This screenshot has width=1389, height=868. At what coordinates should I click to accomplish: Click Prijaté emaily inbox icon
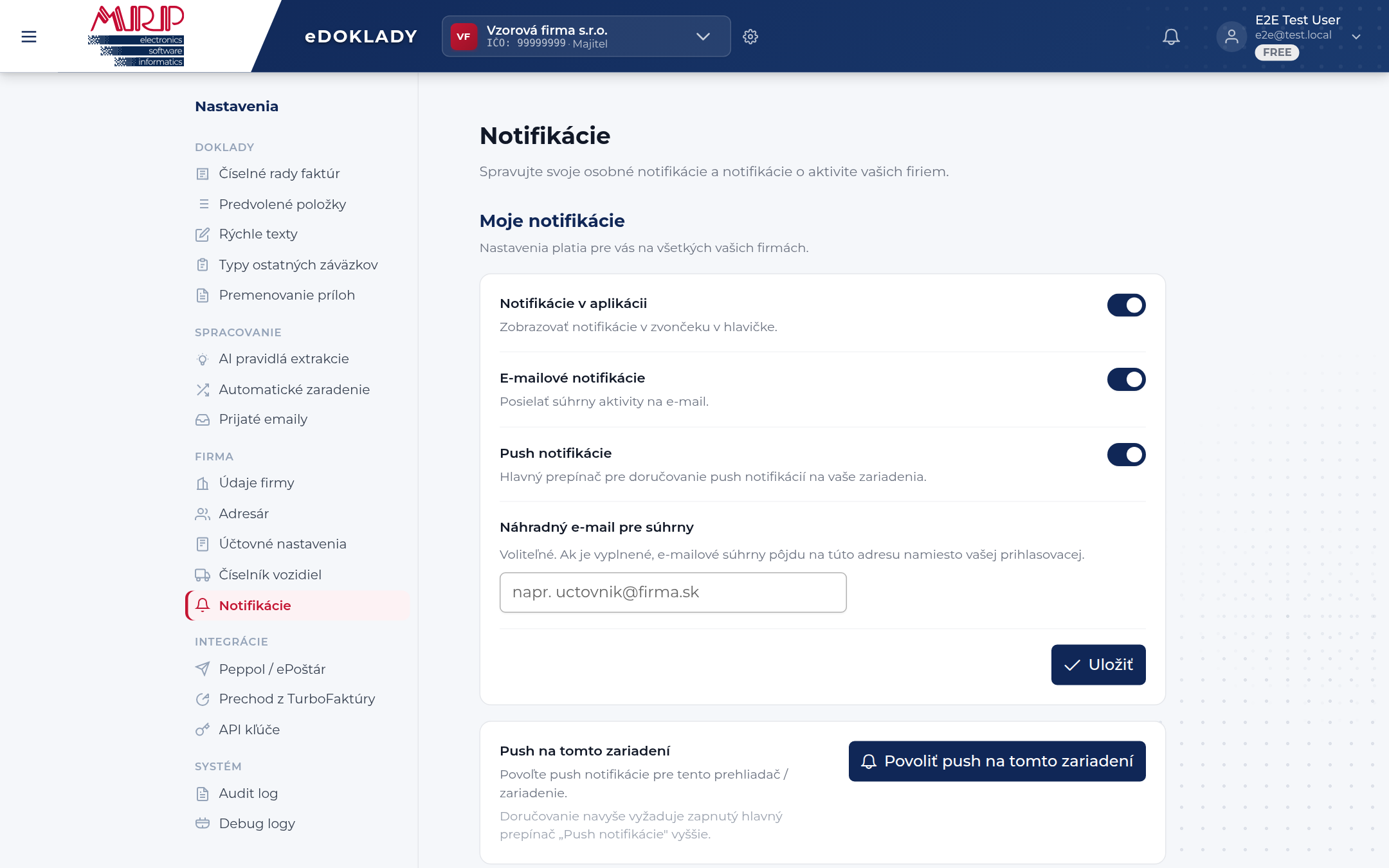coord(203,420)
